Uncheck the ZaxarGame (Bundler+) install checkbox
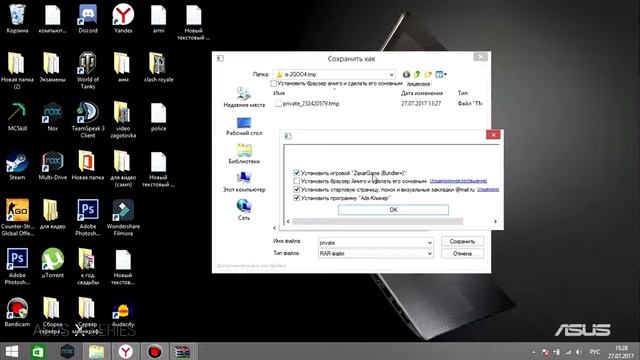The height and width of the screenshot is (360, 640). pos(297,173)
